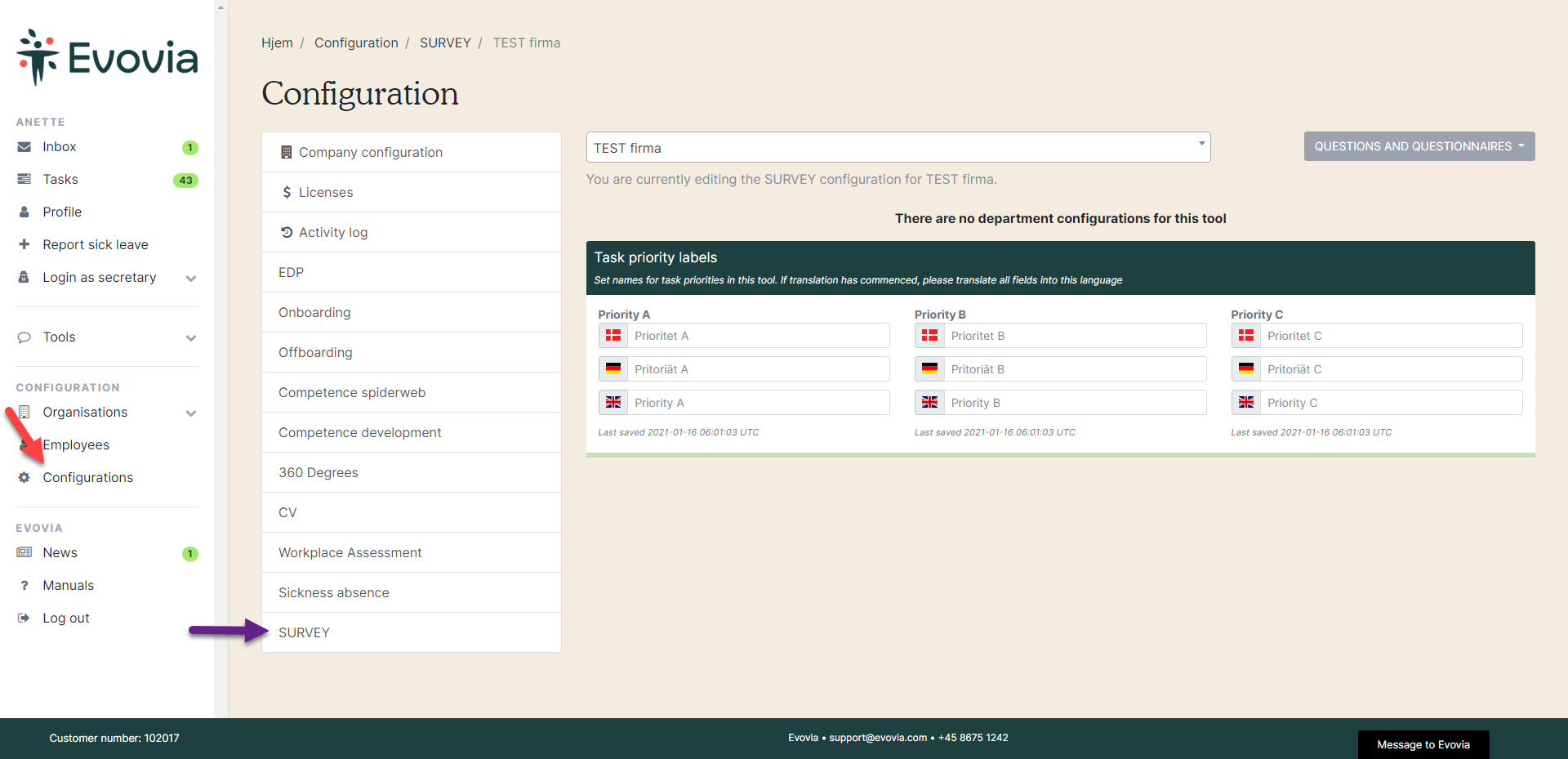Expand the Login as secretary chevron
Viewport: 1568px width, 759px height.
coord(191,279)
